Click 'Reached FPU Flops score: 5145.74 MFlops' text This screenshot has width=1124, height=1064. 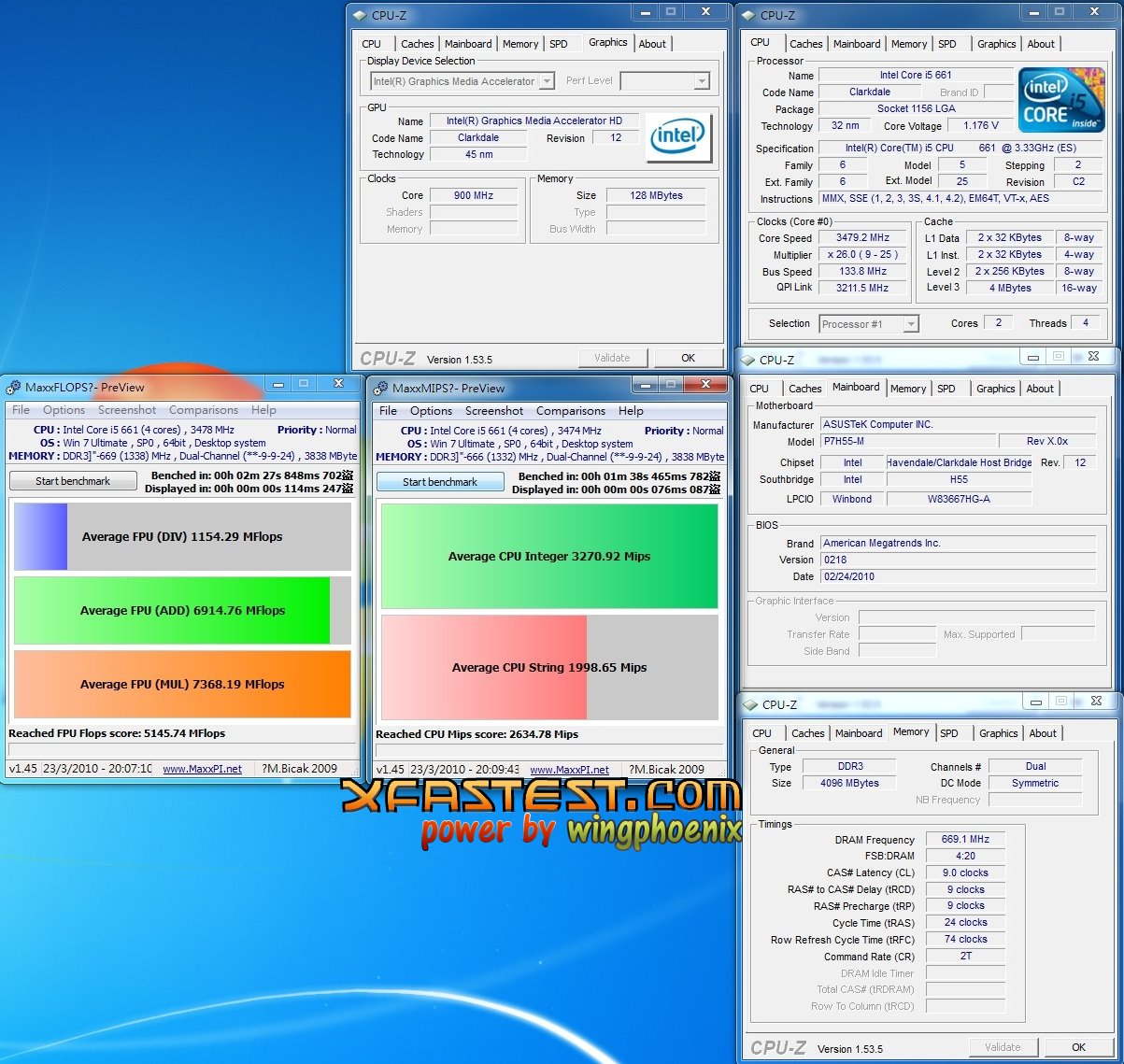117,733
